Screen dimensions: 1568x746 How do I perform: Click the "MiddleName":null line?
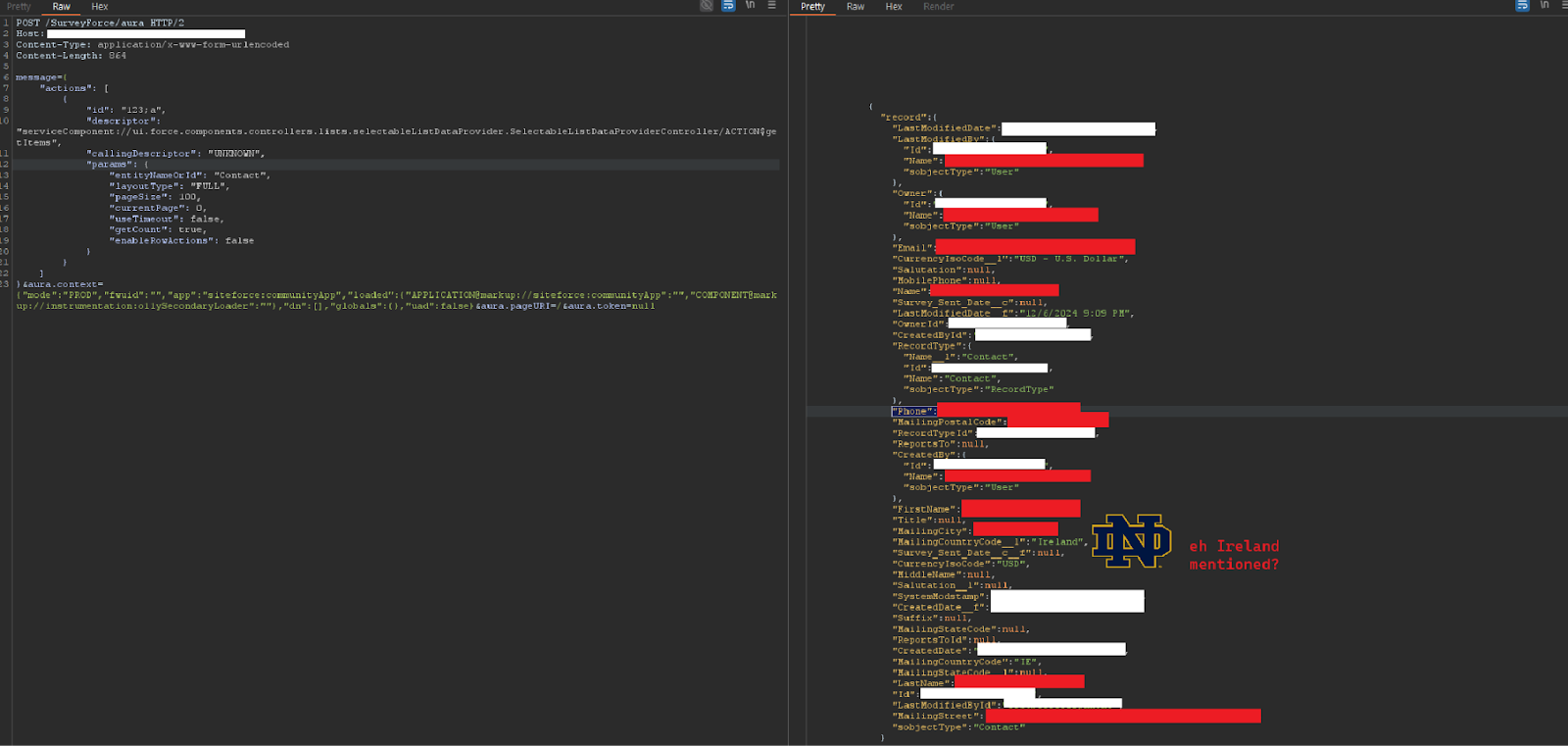(x=943, y=574)
